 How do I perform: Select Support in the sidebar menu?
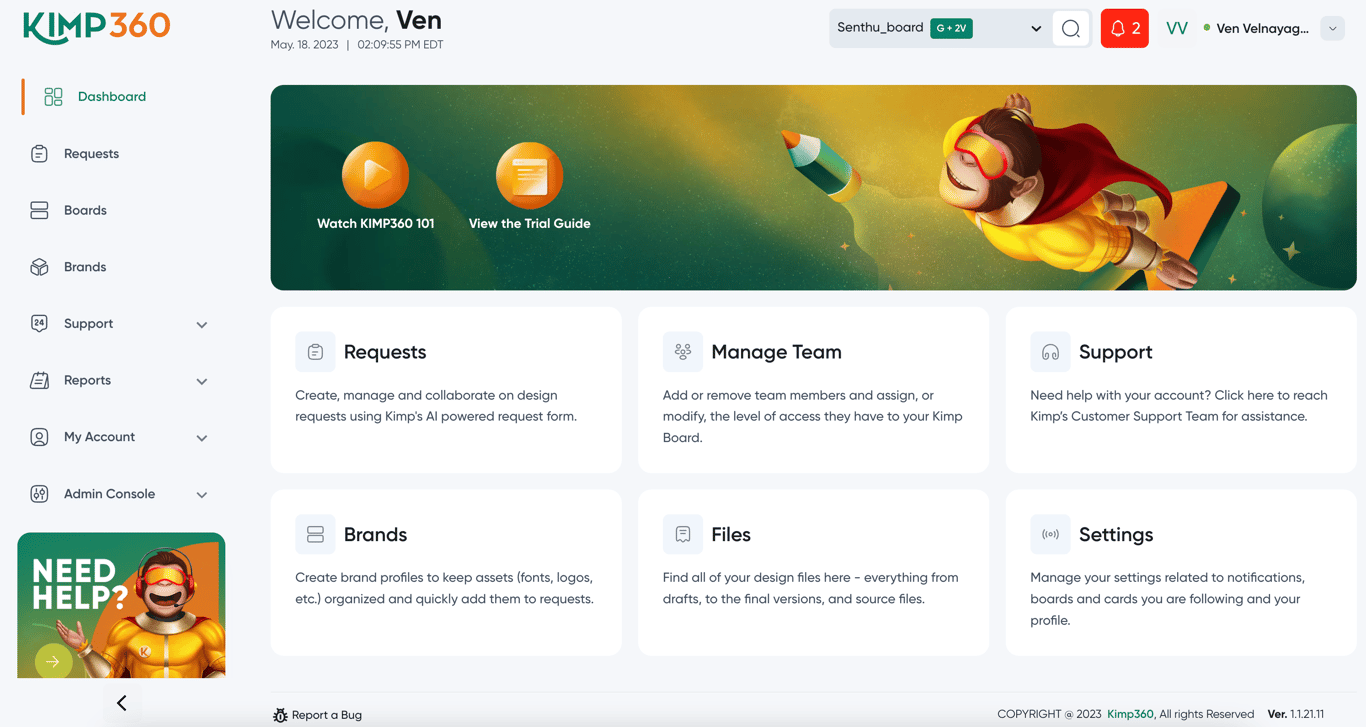click(x=88, y=324)
